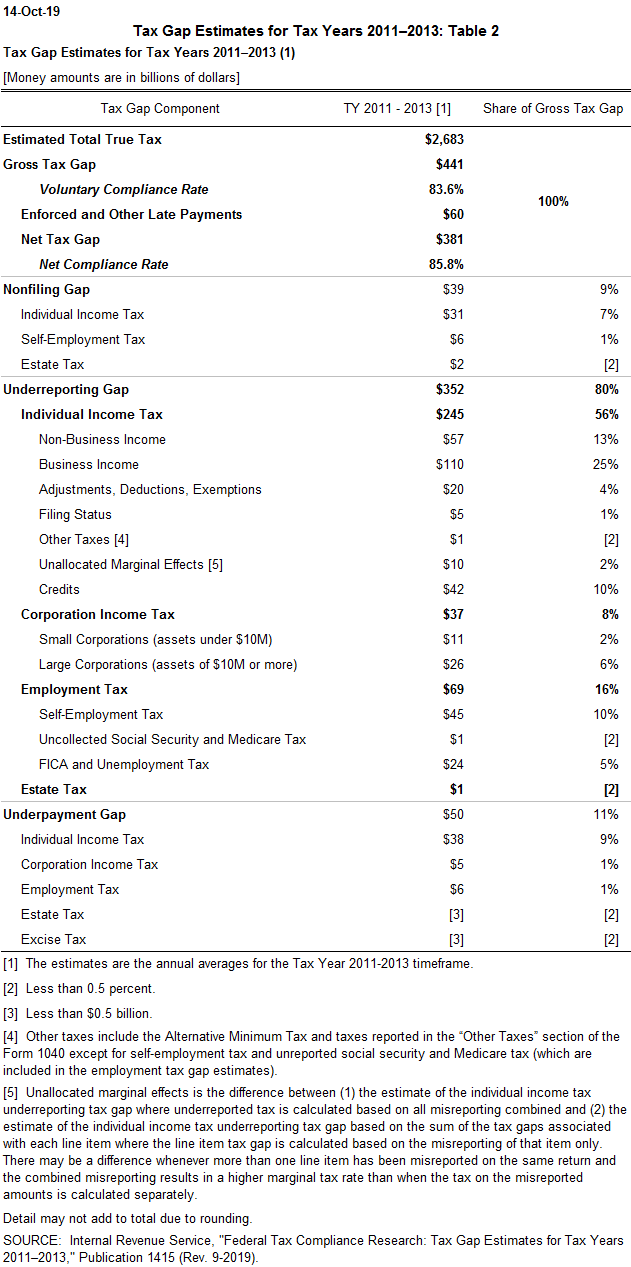The width and height of the screenshot is (631, 1267).
Task: Click the 100% share cell
Action: [553, 202]
